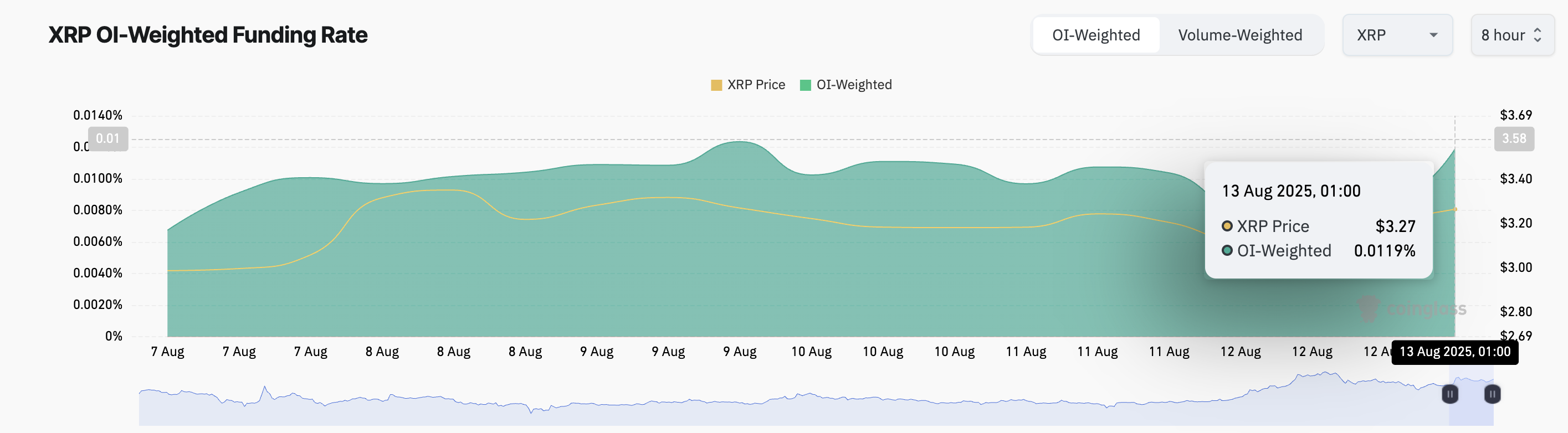Viewport: 1568px width, 433px height.
Task: Click the 0.01 left axis marker label
Action: 107,138
